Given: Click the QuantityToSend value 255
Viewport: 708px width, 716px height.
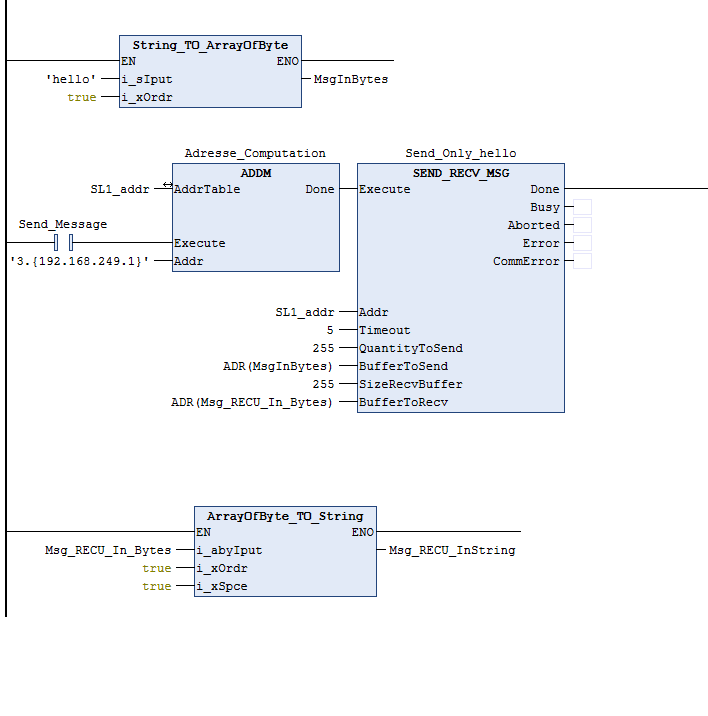Looking at the screenshot, I should click(x=323, y=348).
